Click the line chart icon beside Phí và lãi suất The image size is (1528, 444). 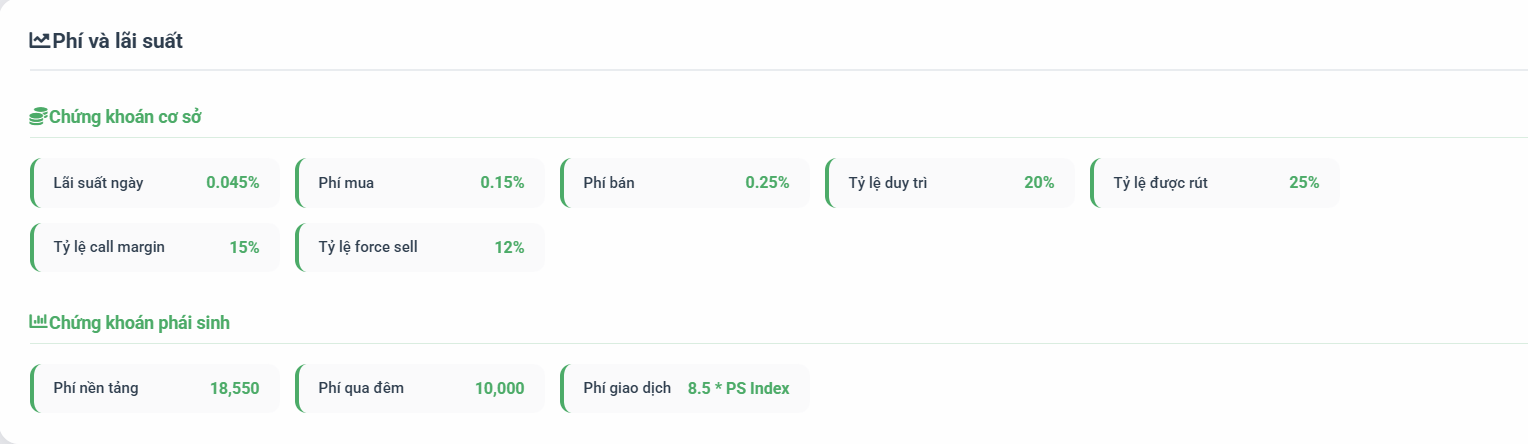tap(39, 41)
